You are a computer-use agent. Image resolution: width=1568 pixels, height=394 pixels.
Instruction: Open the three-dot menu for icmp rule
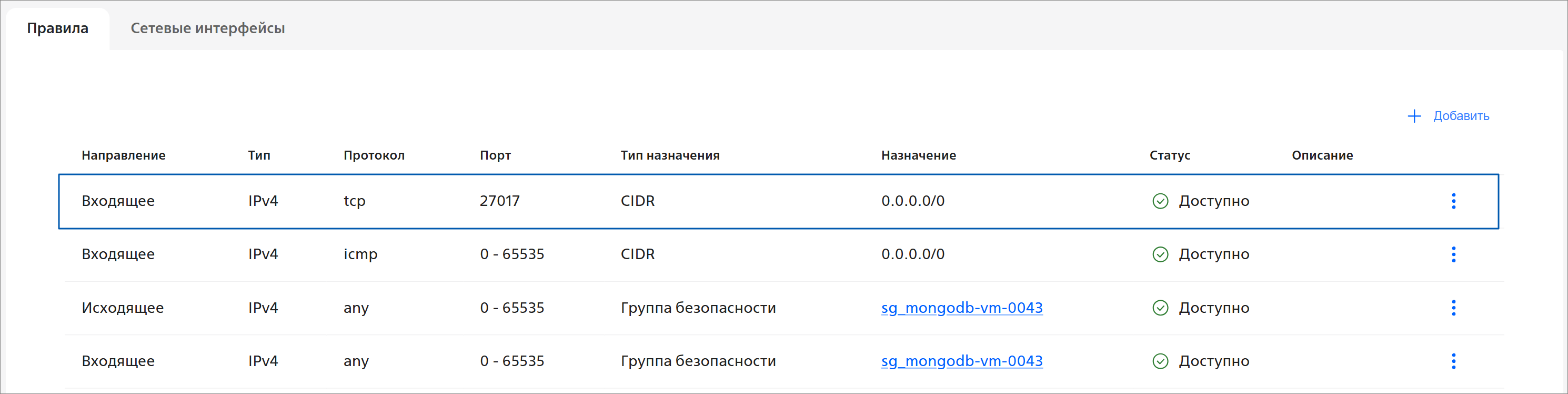(x=1453, y=254)
